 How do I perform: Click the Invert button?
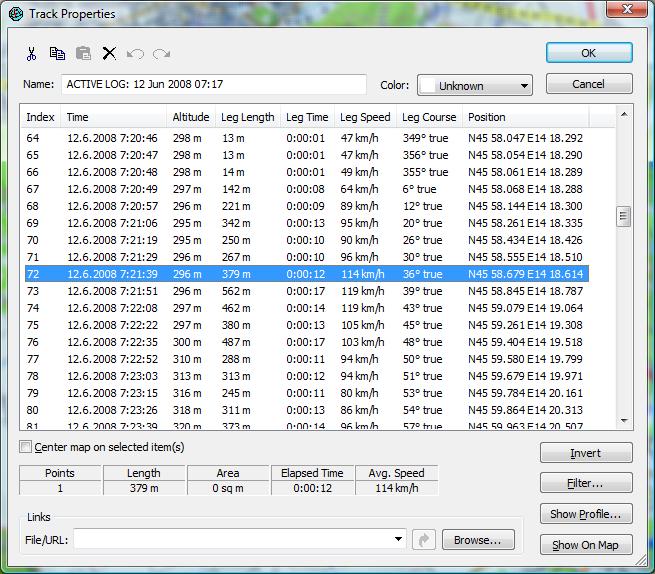[x=586, y=453]
